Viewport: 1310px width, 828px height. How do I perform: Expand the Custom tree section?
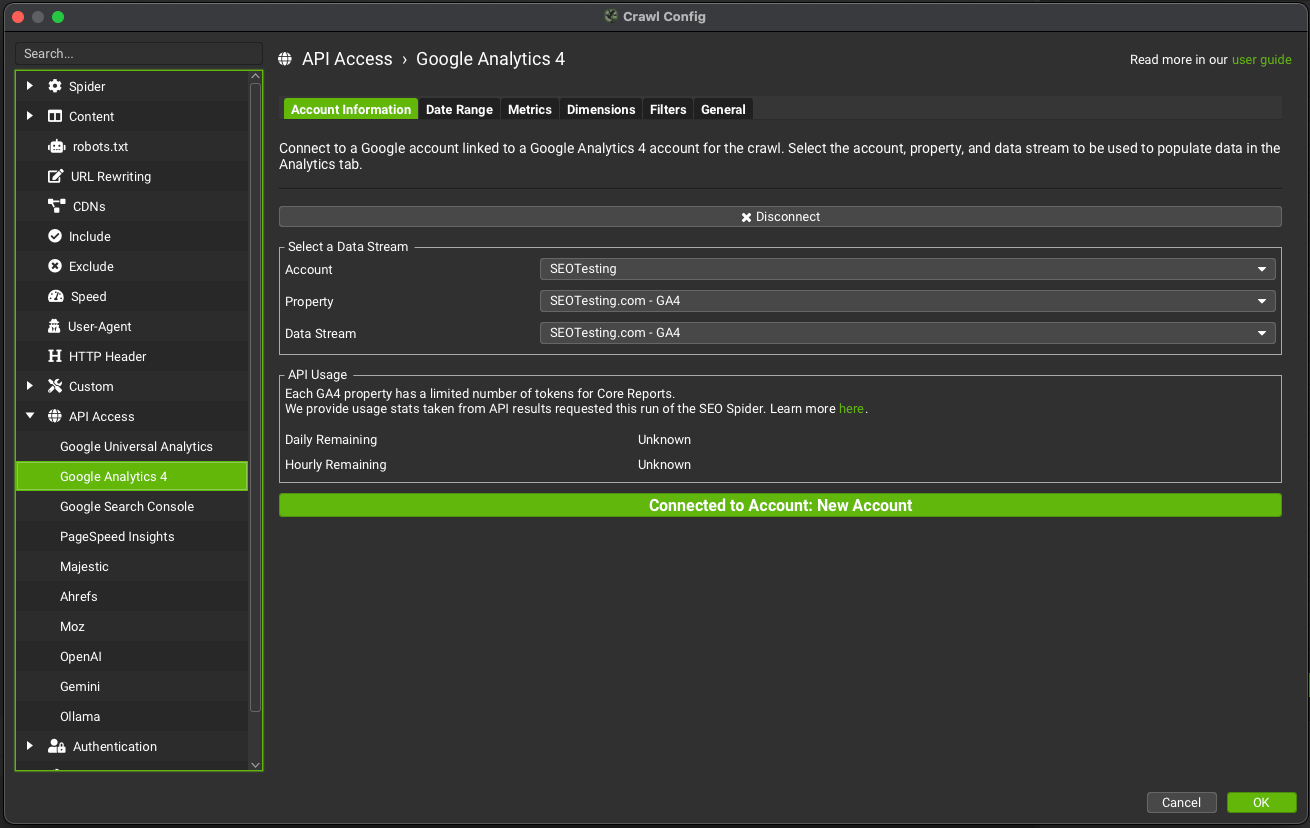30,386
